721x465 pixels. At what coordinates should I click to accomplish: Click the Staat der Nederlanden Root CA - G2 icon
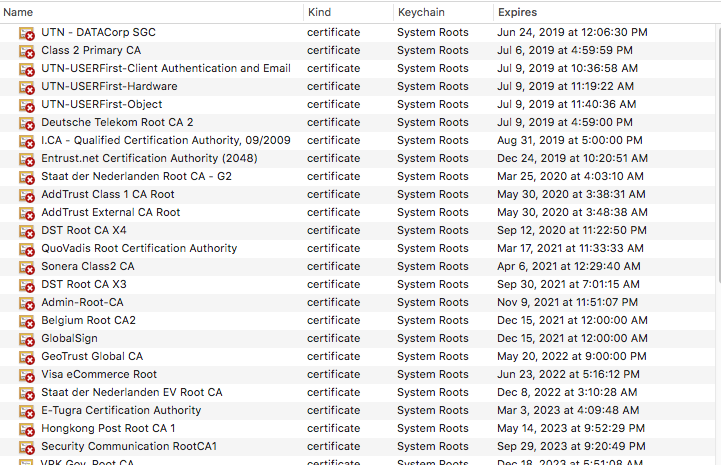pos(27,177)
